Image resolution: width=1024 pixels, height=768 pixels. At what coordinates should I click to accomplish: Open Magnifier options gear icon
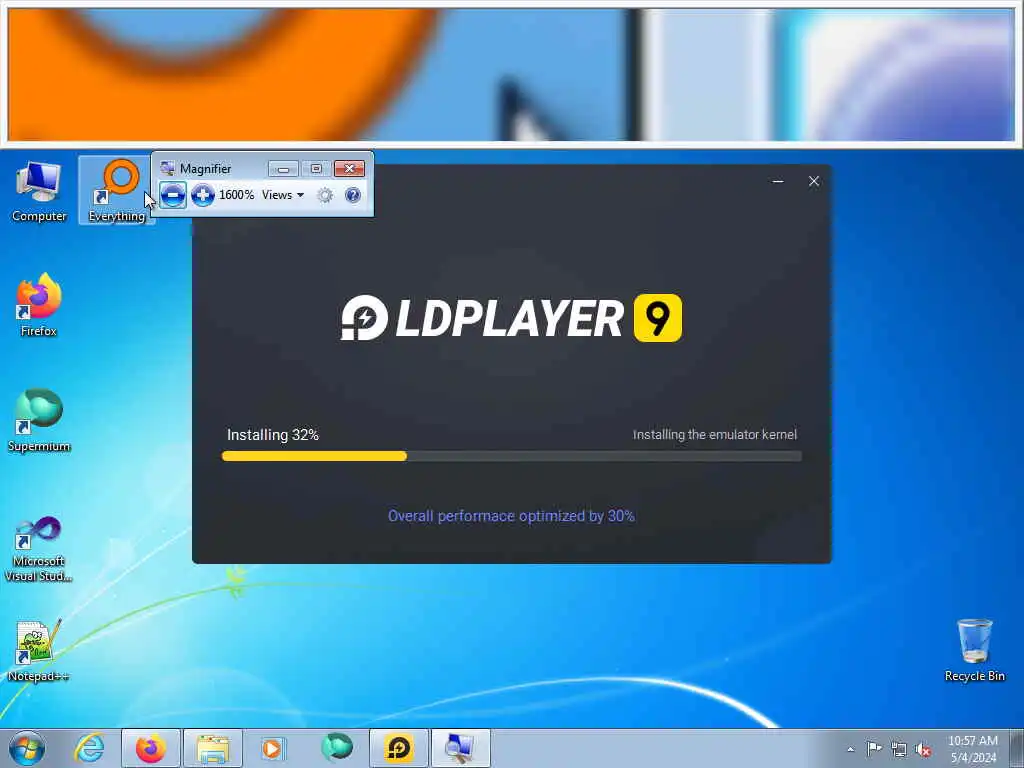coord(325,195)
